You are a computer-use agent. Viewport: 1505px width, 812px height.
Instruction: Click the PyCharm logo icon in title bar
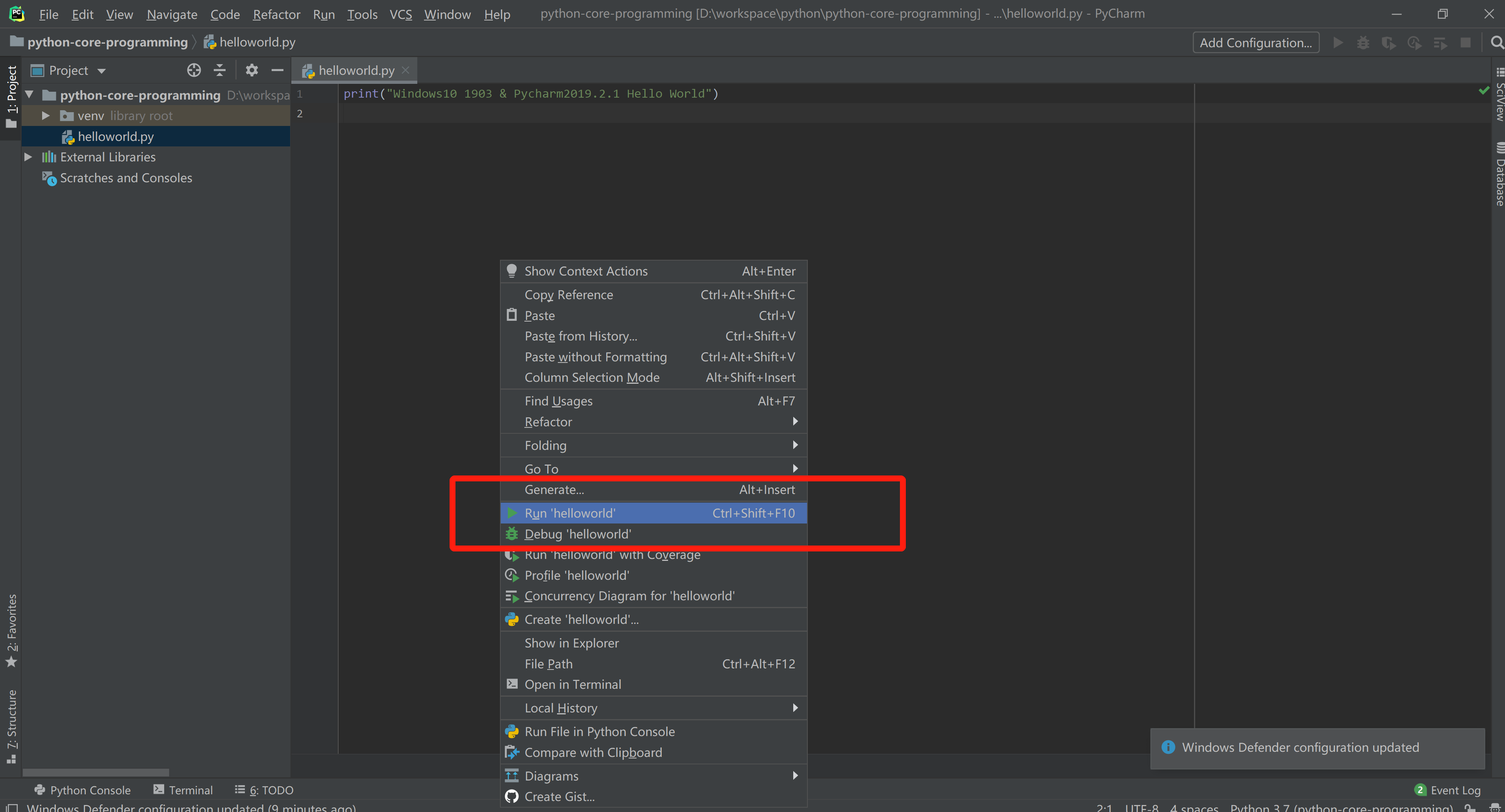click(17, 13)
